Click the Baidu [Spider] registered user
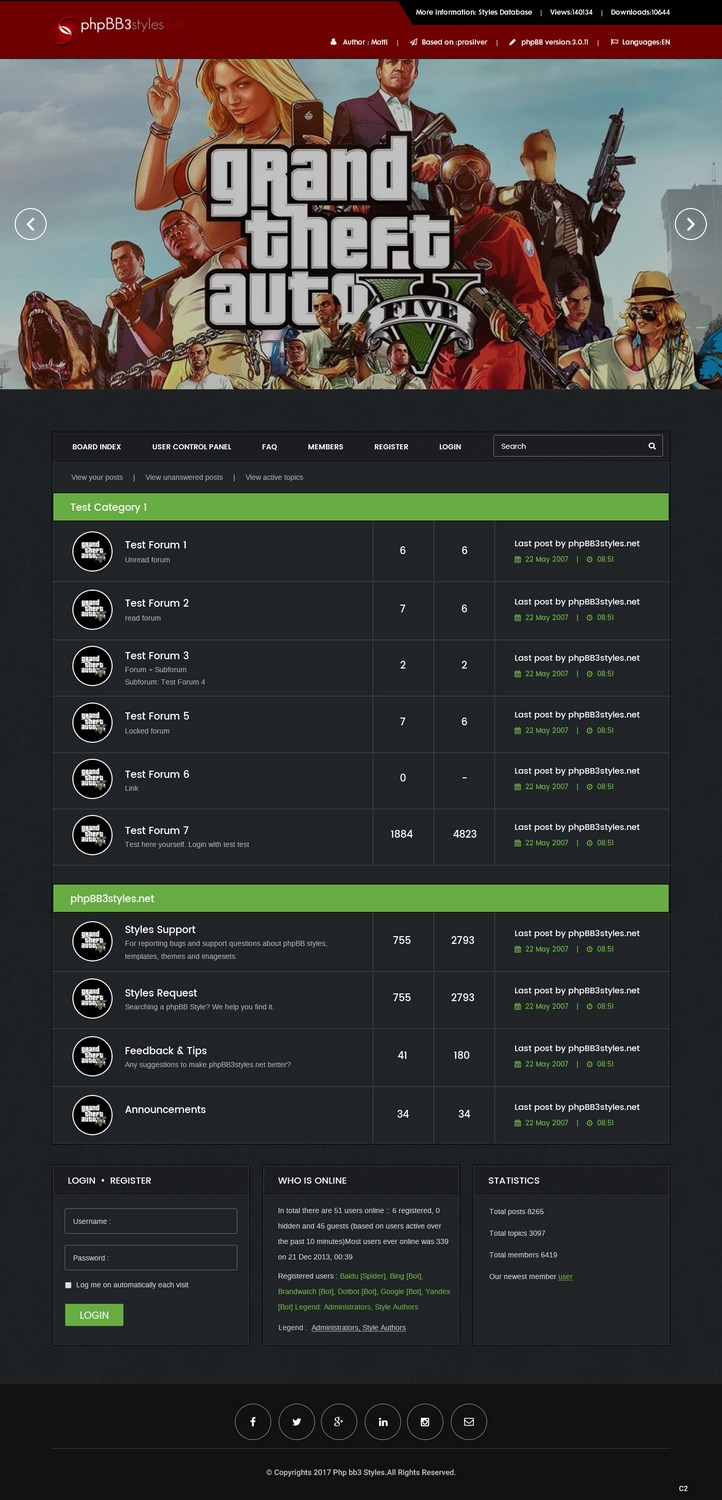 [x=362, y=1276]
